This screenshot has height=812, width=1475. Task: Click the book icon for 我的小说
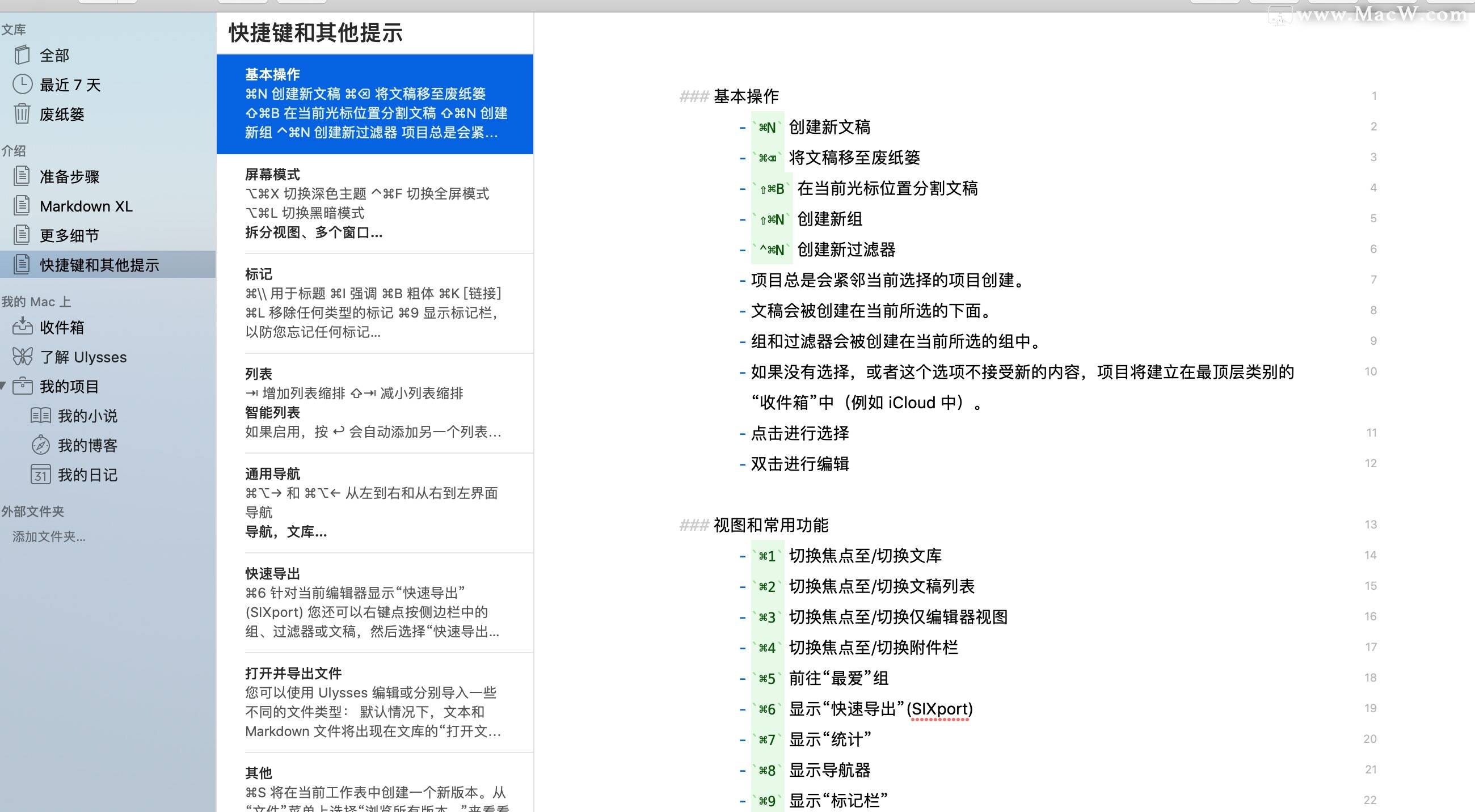click(40, 416)
